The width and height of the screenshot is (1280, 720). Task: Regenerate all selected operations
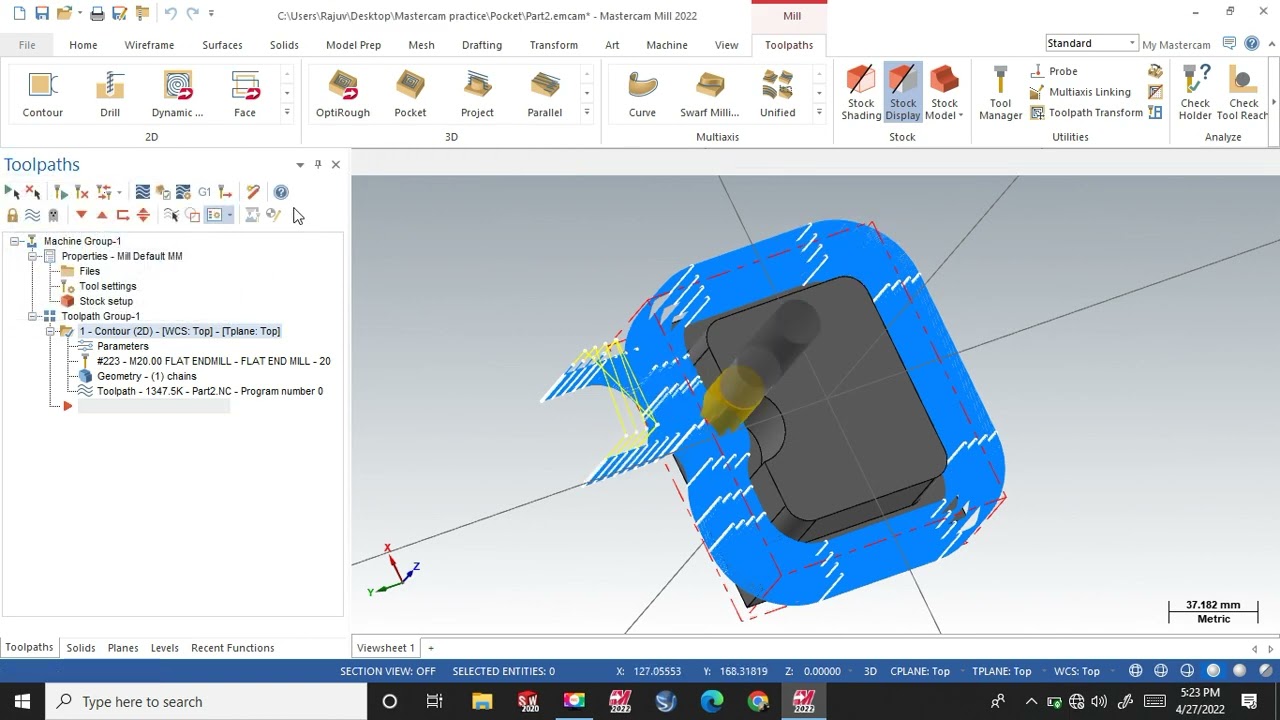pyautogui.click(x=61, y=192)
